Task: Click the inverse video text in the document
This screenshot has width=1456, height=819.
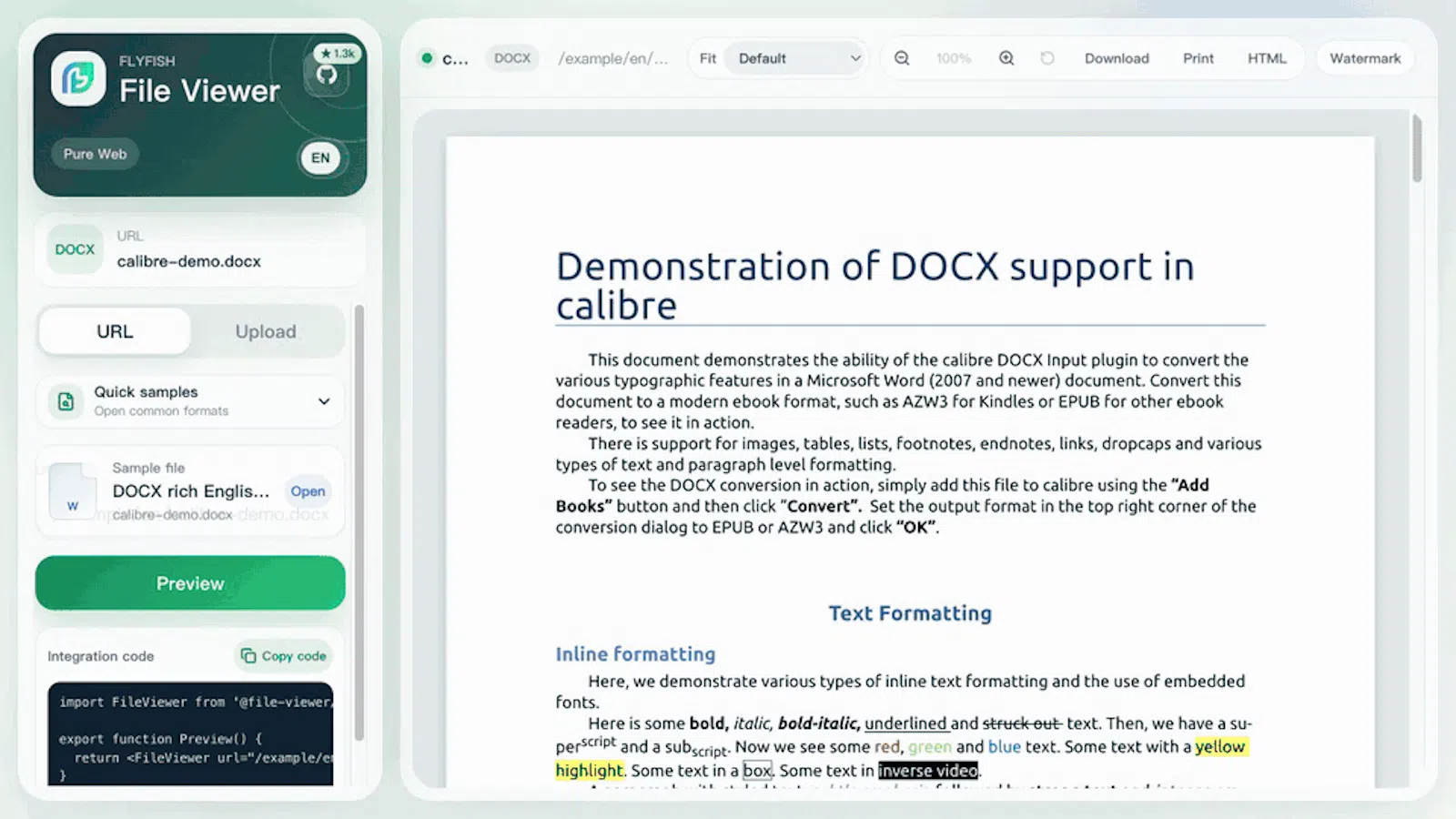Action: tap(928, 771)
